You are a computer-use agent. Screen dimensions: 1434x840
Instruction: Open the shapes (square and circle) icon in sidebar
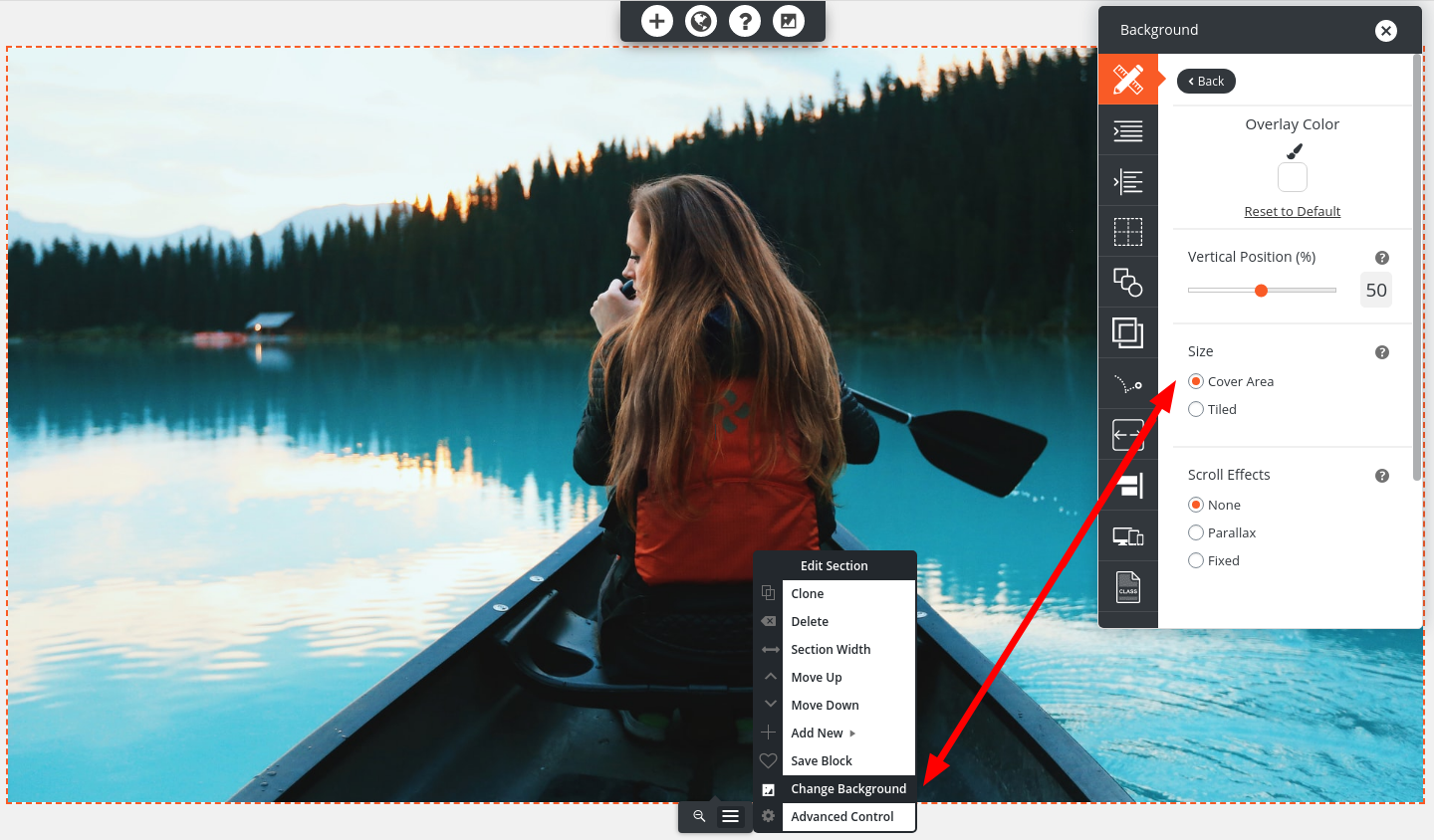coord(1128,283)
